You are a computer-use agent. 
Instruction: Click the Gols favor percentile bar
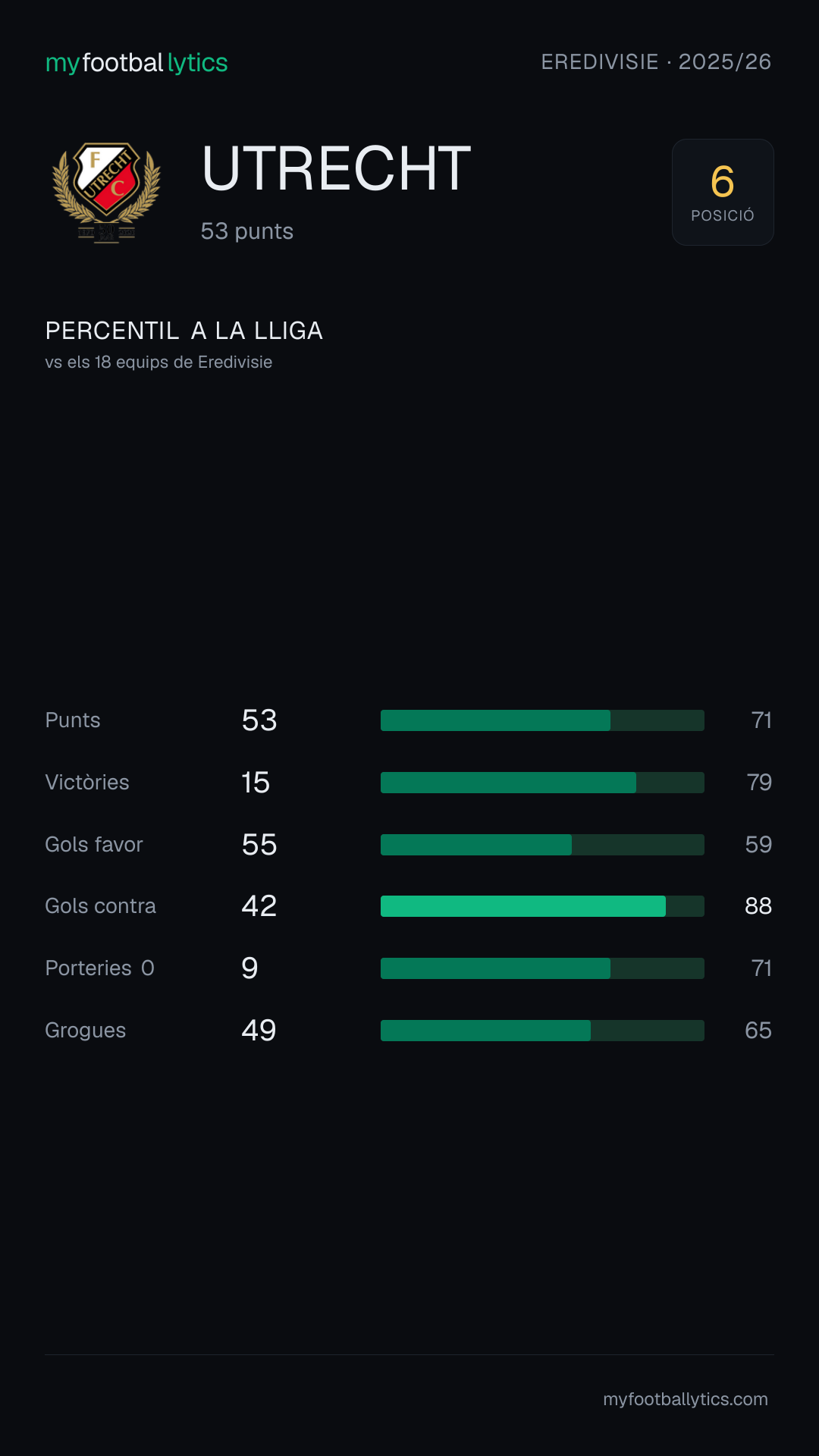542,845
